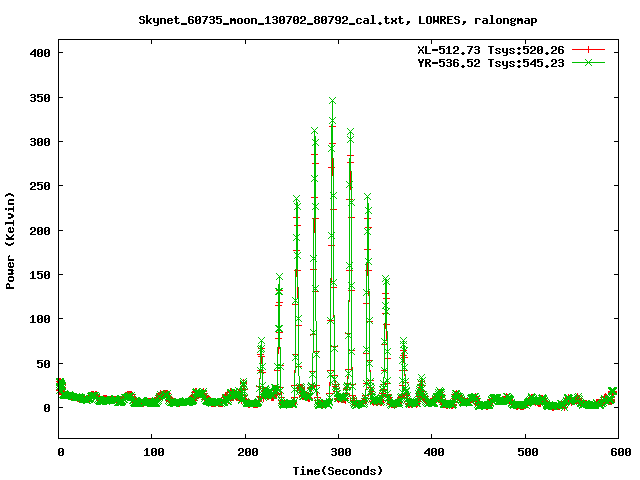Click the 150 tick label on power axis

click(40, 275)
